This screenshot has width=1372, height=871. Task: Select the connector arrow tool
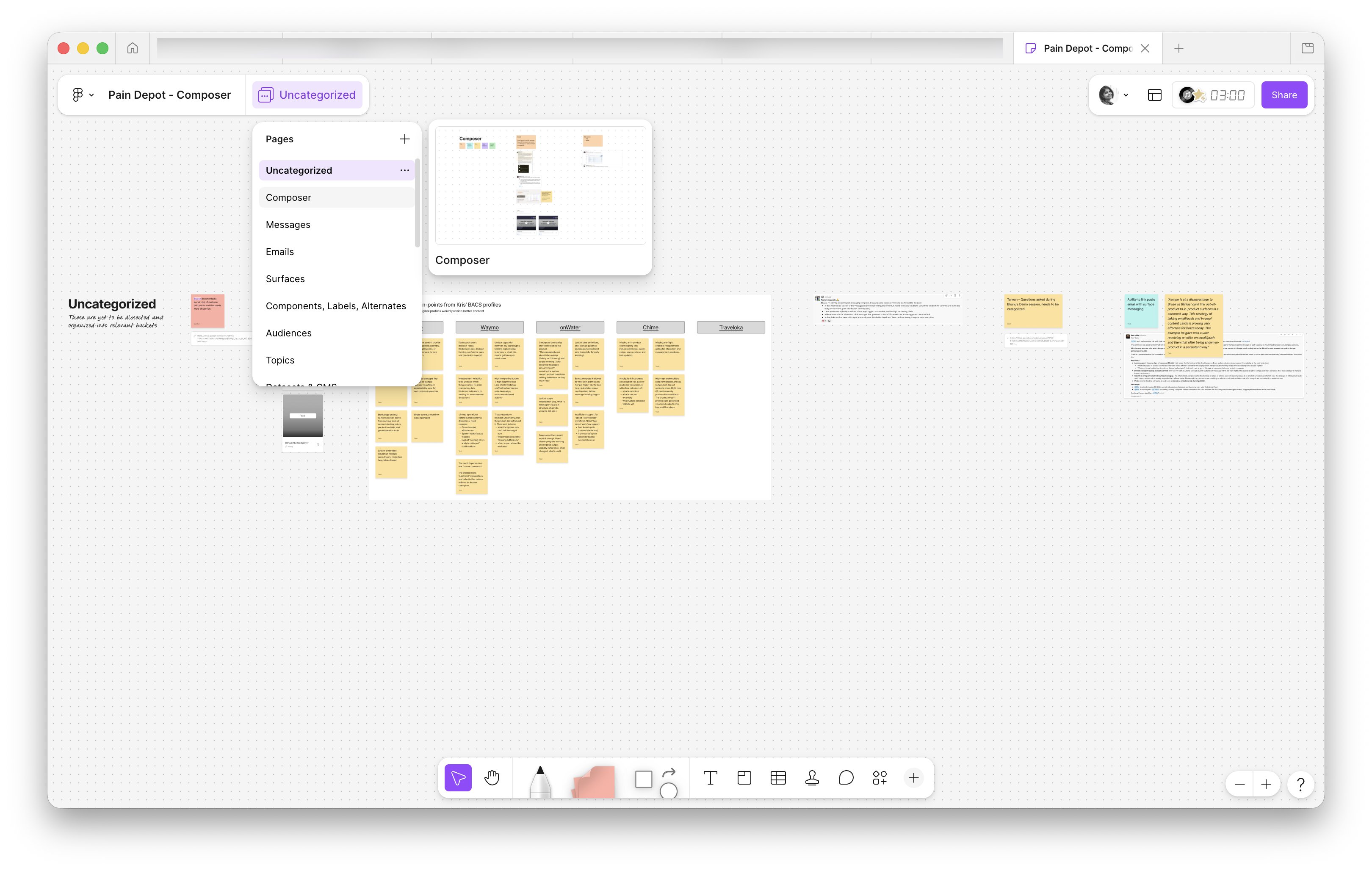tap(669, 773)
